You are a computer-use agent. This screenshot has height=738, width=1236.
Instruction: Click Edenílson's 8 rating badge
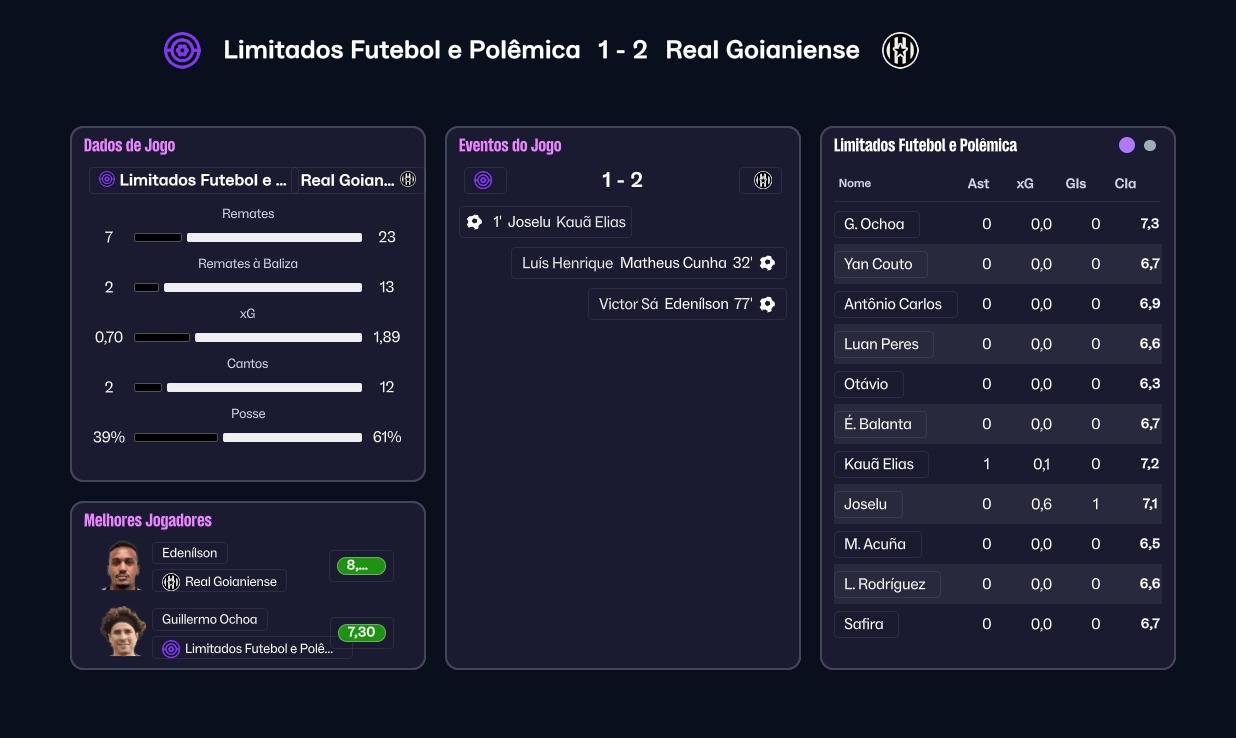pyautogui.click(x=361, y=566)
